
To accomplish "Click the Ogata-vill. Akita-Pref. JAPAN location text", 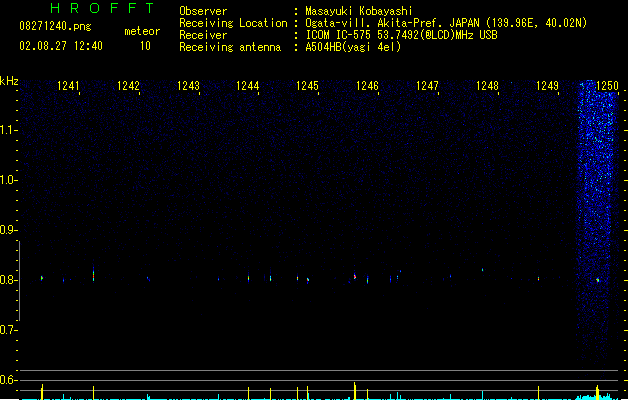I will click(x=446, y=23).
